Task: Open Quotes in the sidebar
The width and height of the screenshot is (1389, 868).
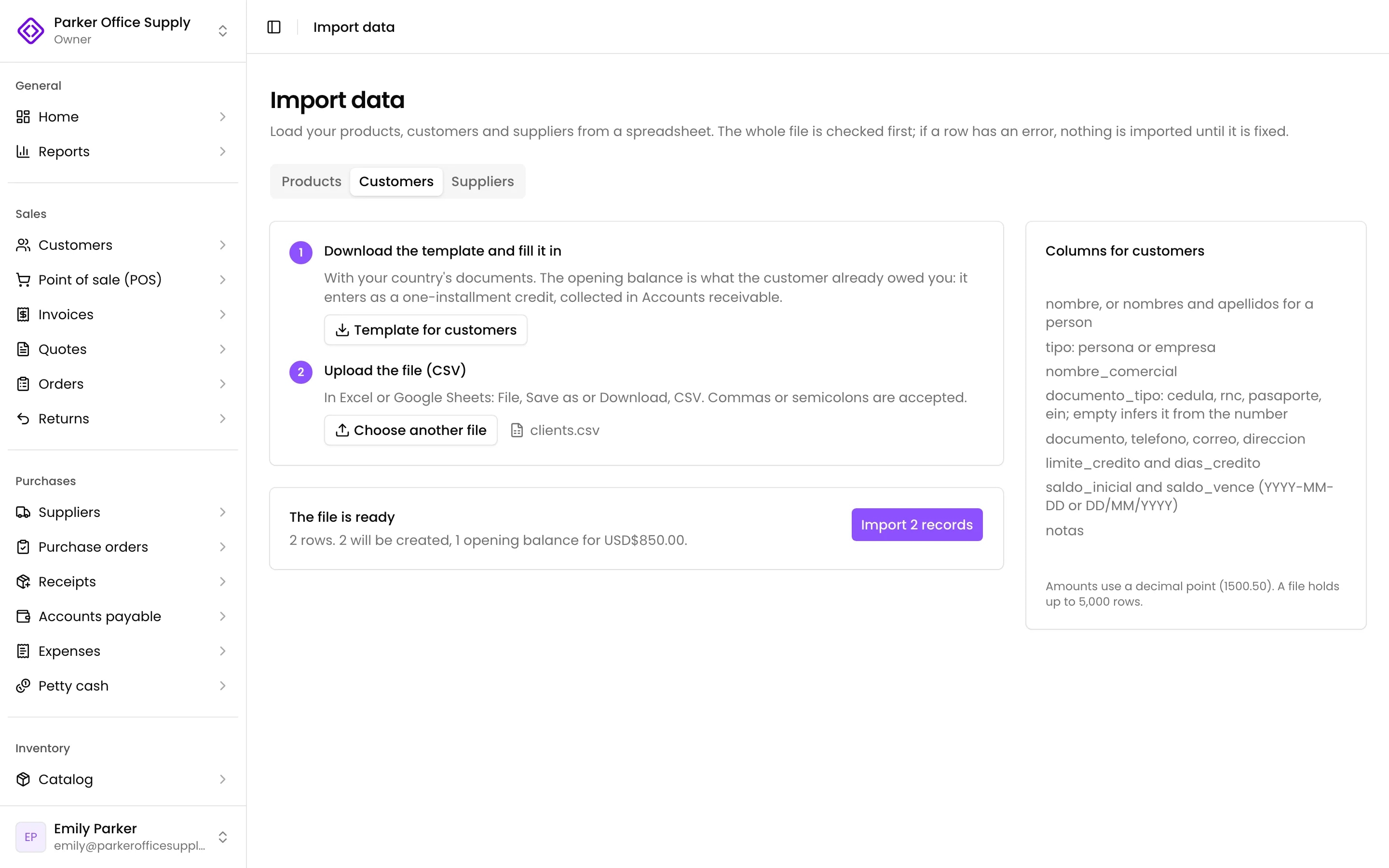Action: tap(123, 349)
